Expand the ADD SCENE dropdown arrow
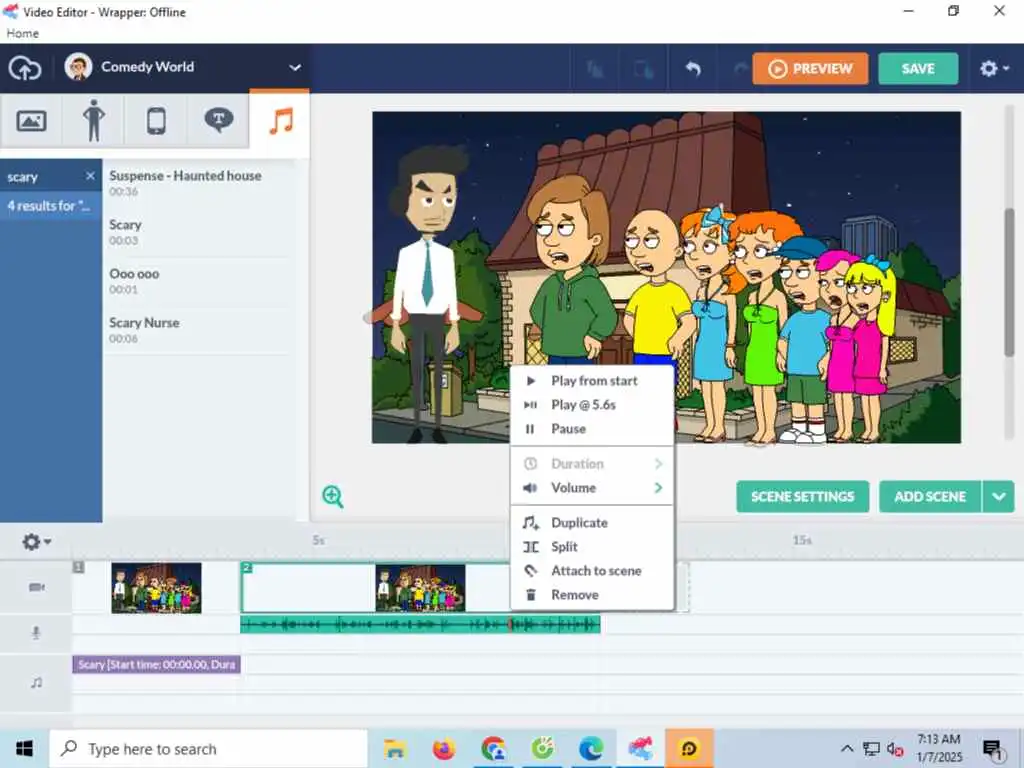Viewport: 1024px width, 768px height. point(999,497)
